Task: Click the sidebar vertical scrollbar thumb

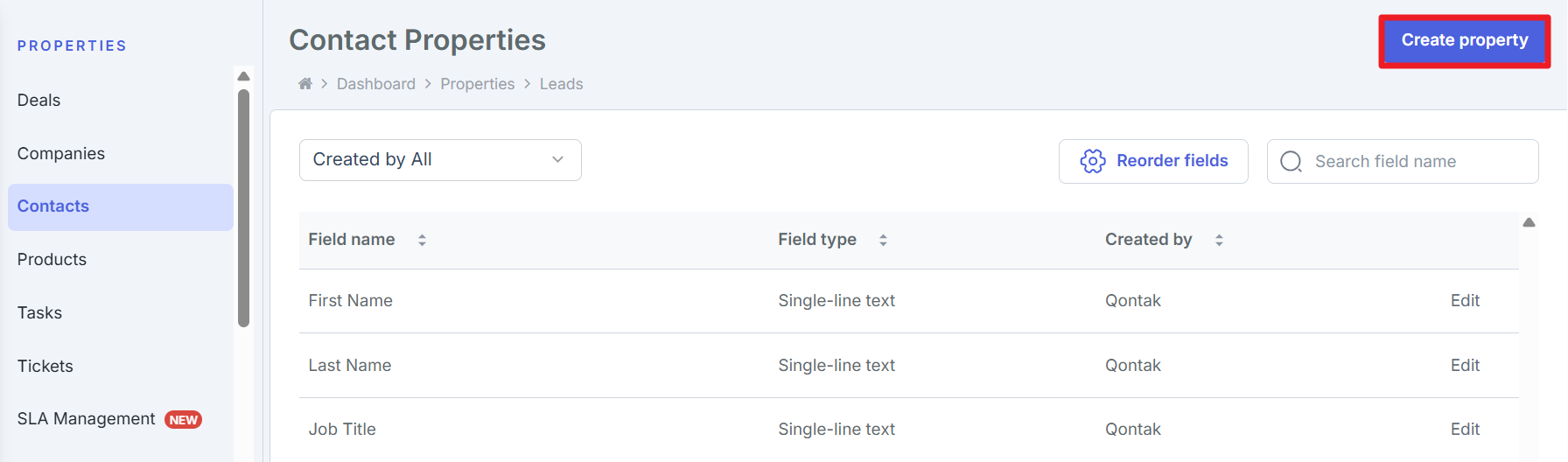Action: pyautogui.click(x=244, y=207)
